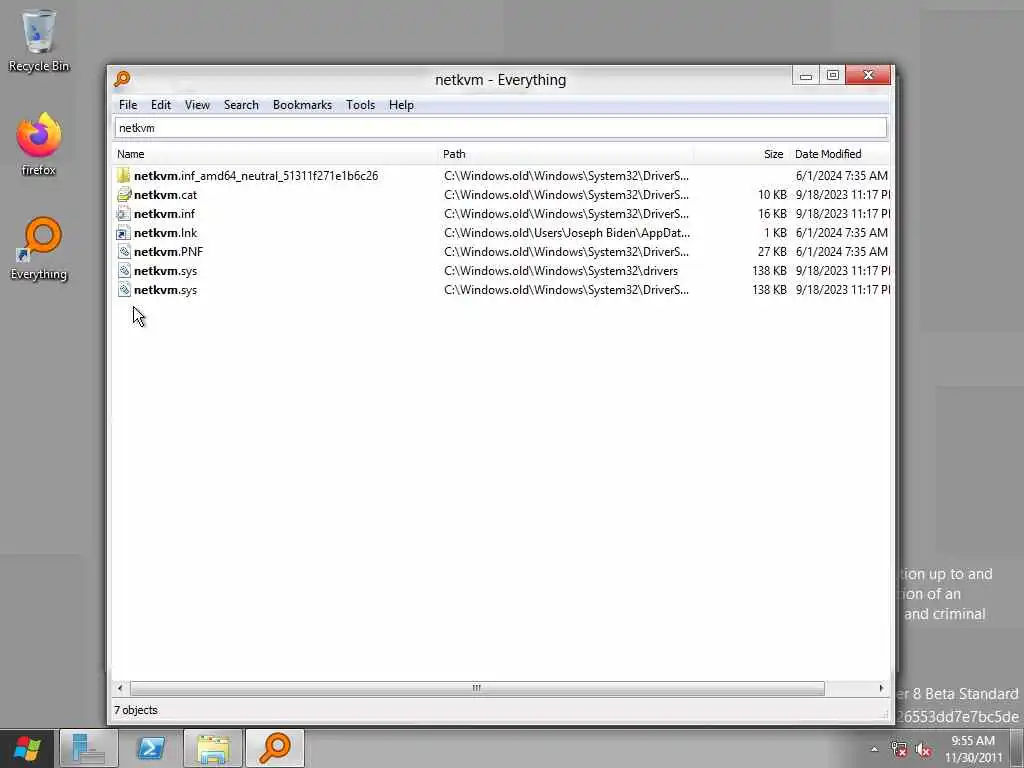The height and width of the screenshot is (768, 1024).
Task: Open Server Manager from the taskbar
Action: 89,748
